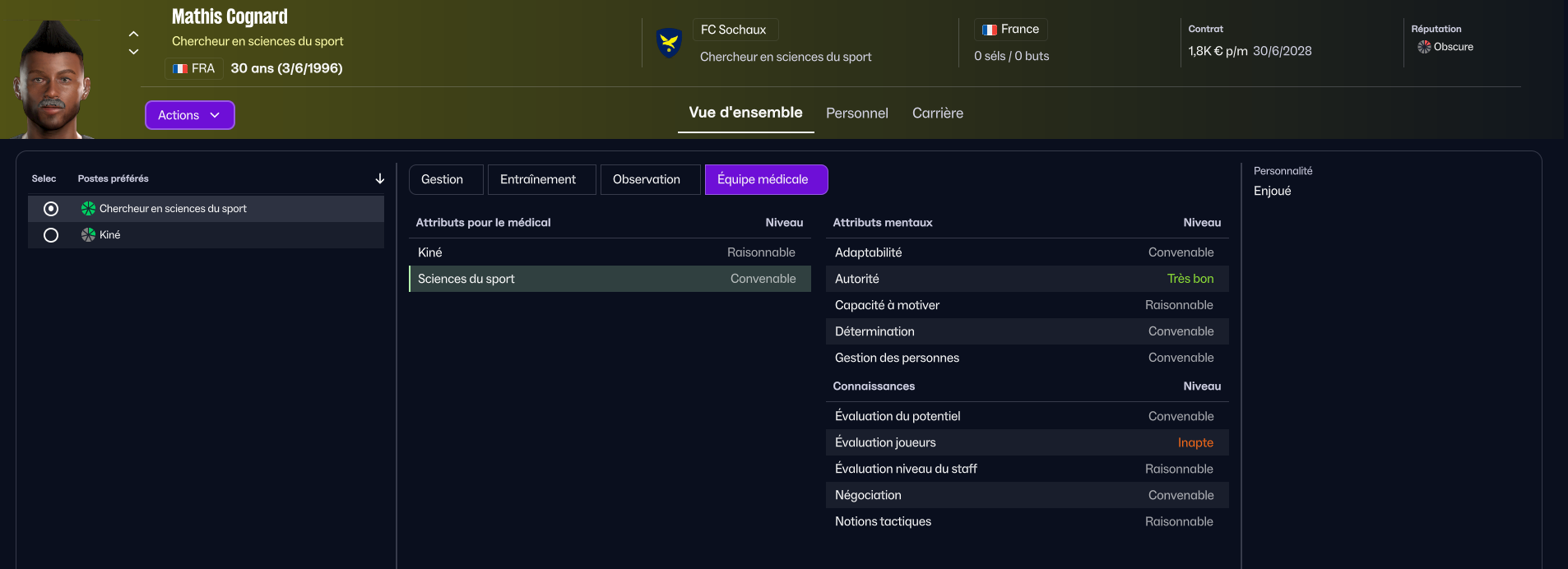Click the Obscure reputation star icon
Screen dimensions: 1568x569
click(1423, 47)
